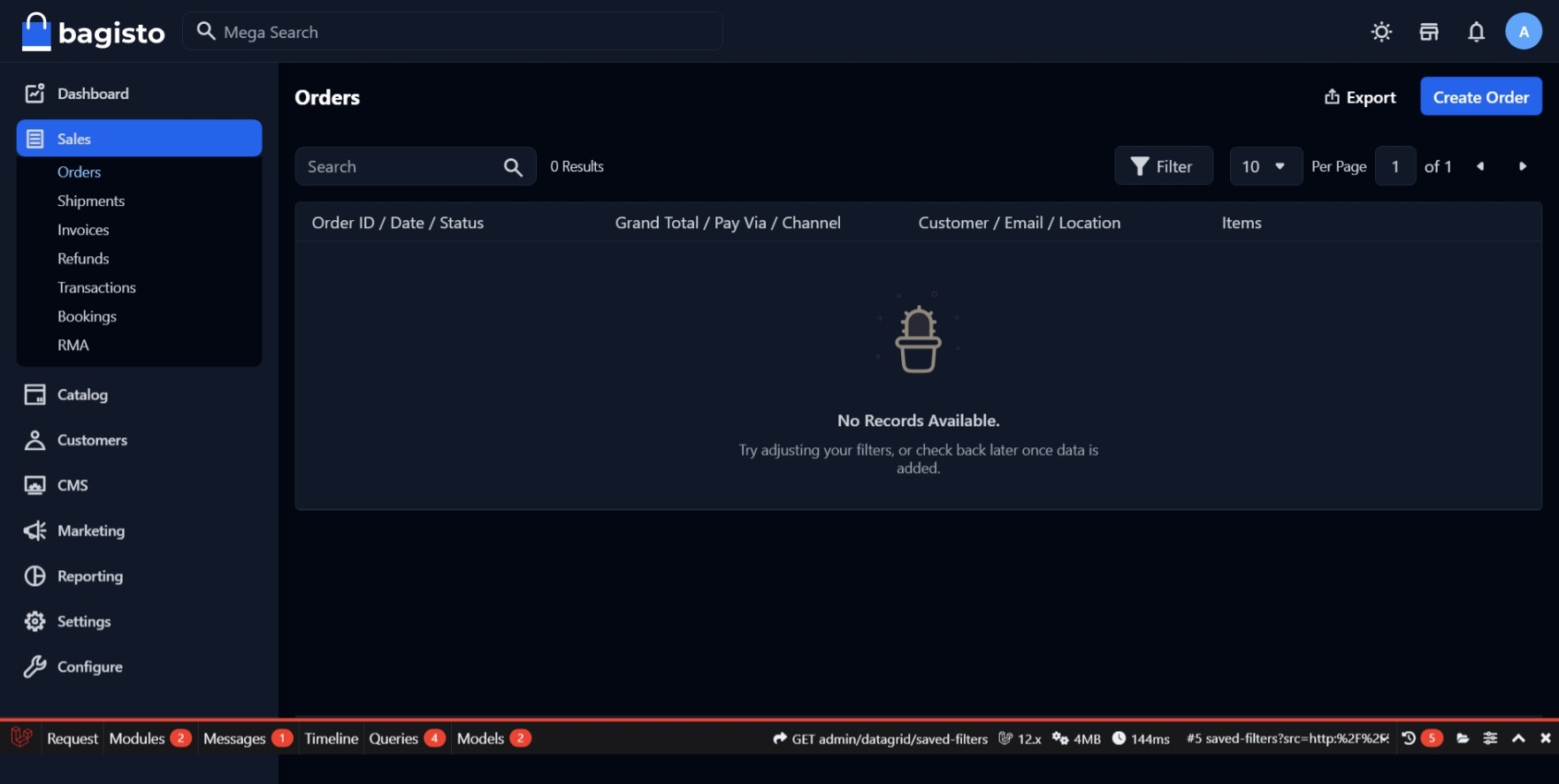
Task: Click the bagisto logo
Action: click(x=93, y=32)
